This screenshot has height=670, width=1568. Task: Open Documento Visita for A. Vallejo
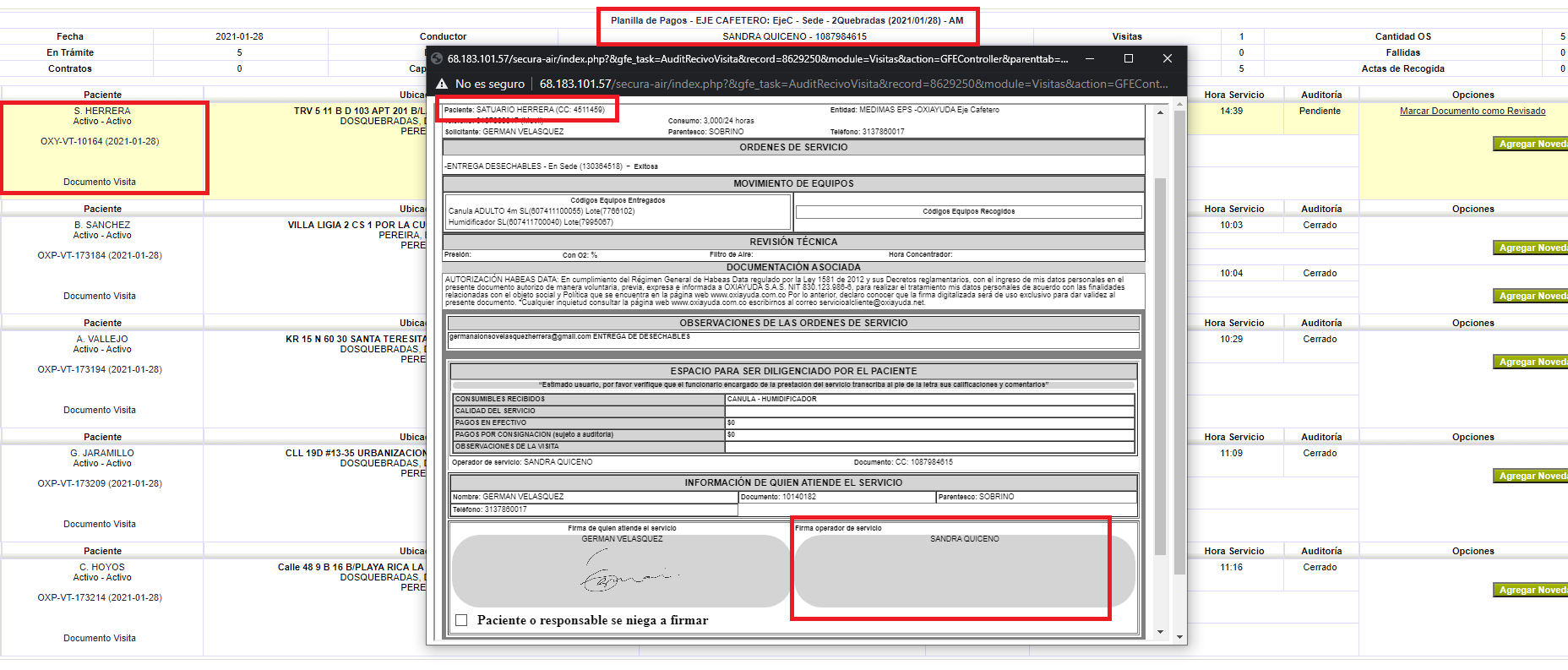click(100, 410)
